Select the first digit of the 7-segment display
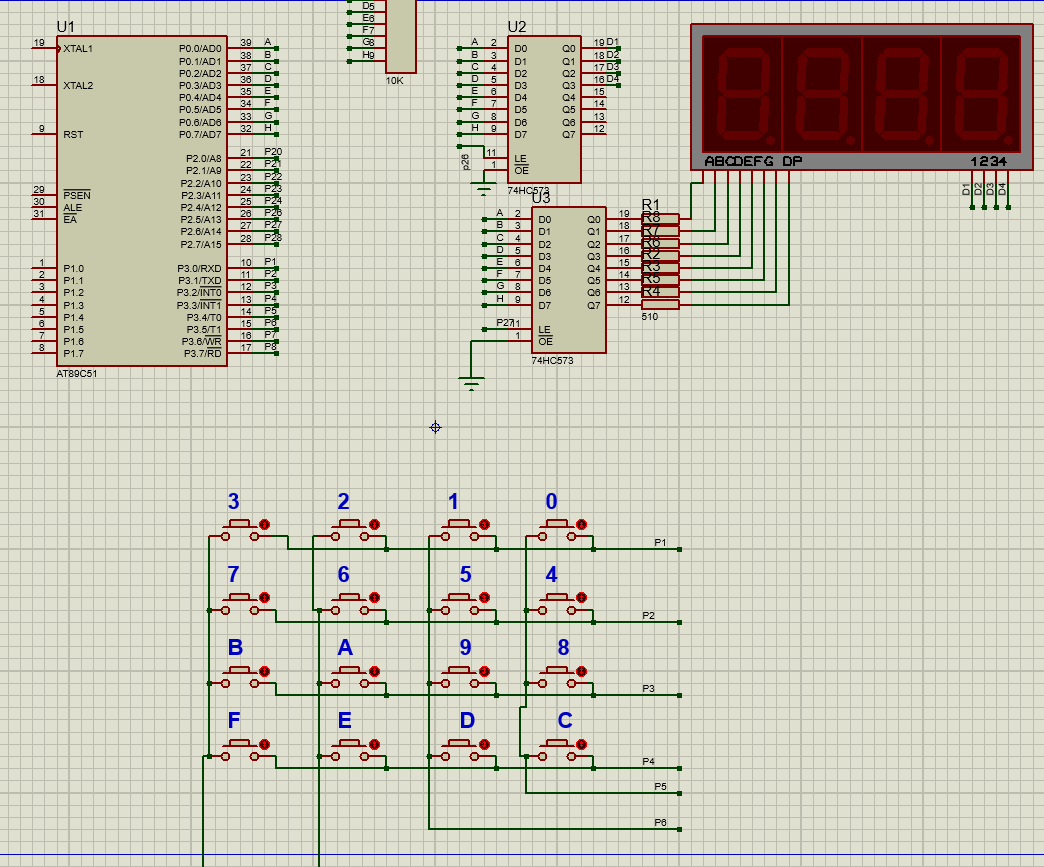 742,94
